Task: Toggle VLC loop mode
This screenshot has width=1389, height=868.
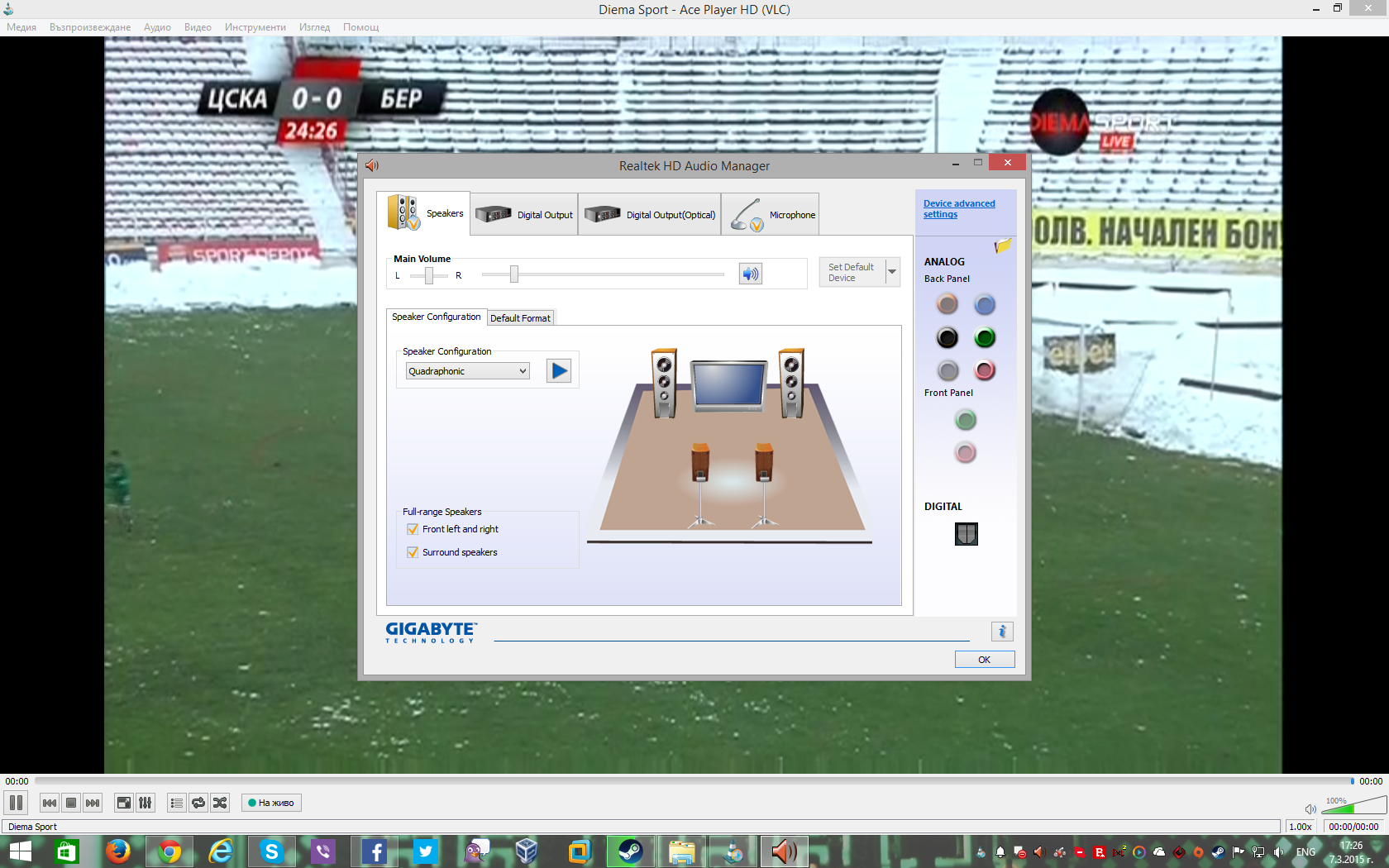Action: [x=198, y=803]
